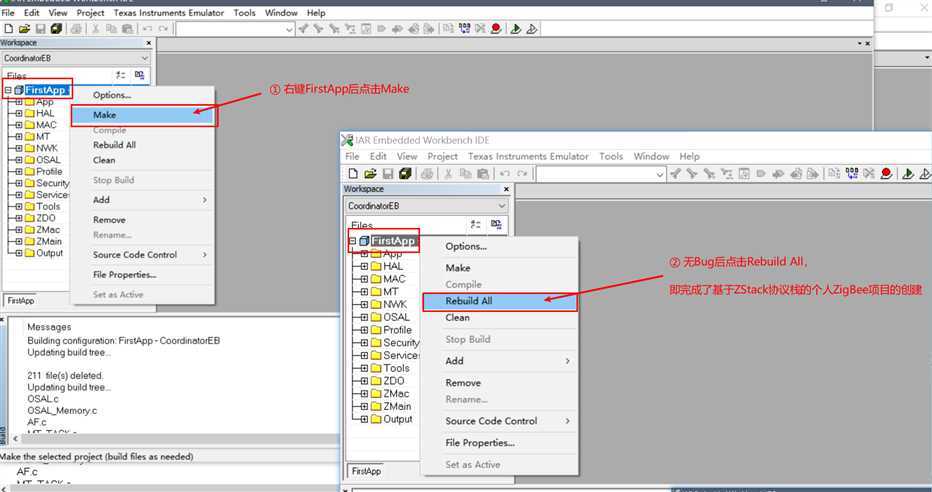Click Copy icon in foreground IAR window toolbar
The image size is (932, 492).
tap(465, 174)
